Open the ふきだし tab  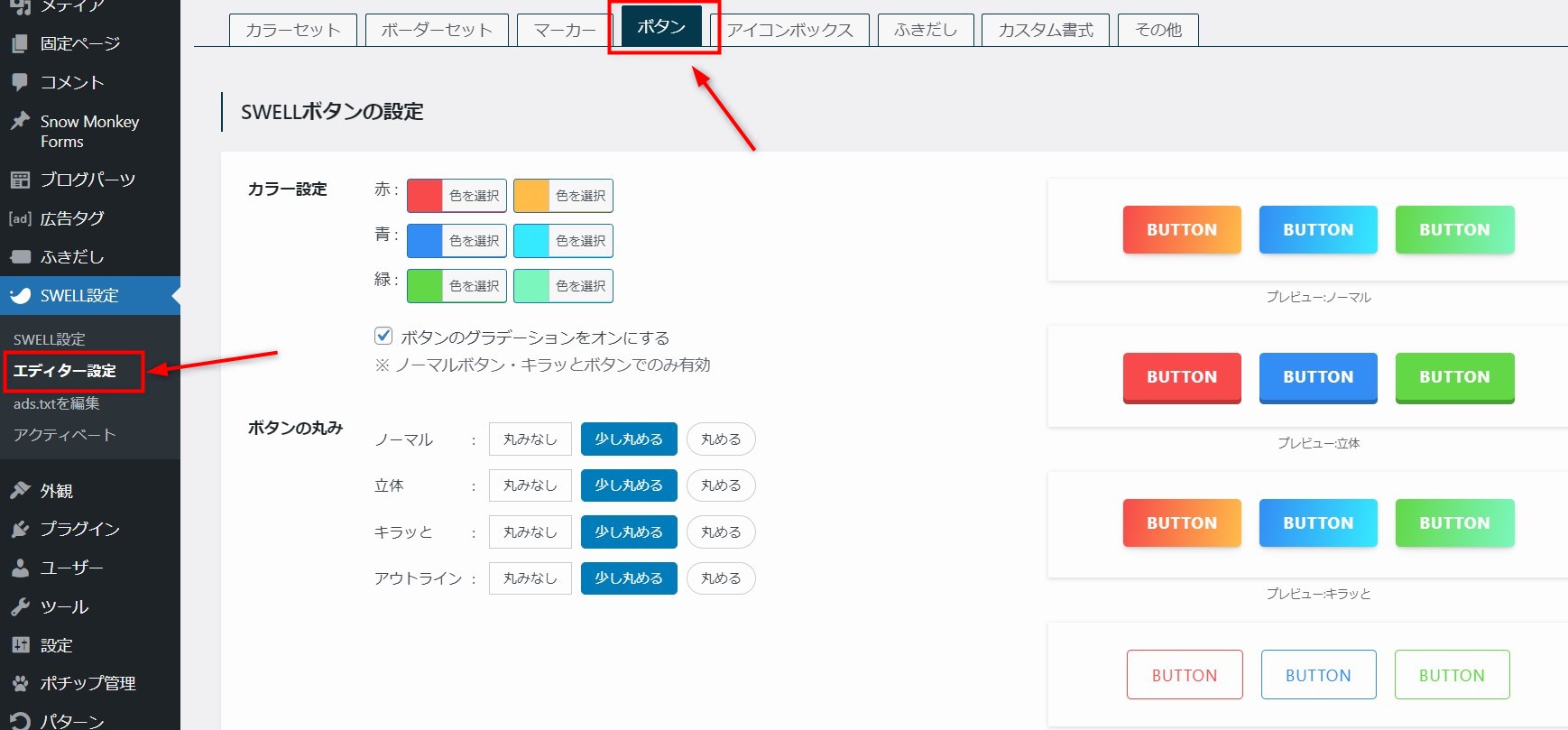[x=925, y=30]
